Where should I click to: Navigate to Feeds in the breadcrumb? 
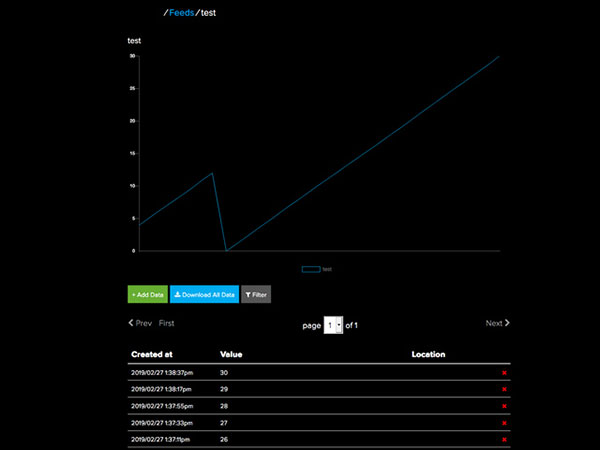[182, 13]
